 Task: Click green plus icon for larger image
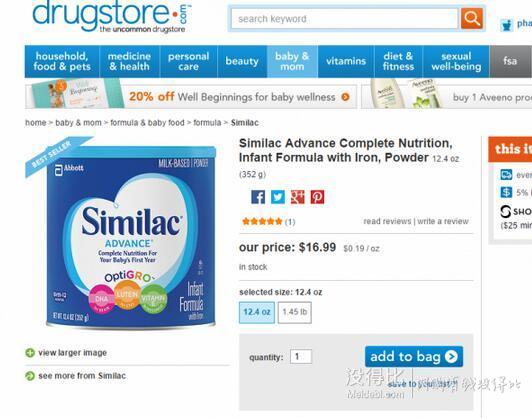(x=30, y=353)
